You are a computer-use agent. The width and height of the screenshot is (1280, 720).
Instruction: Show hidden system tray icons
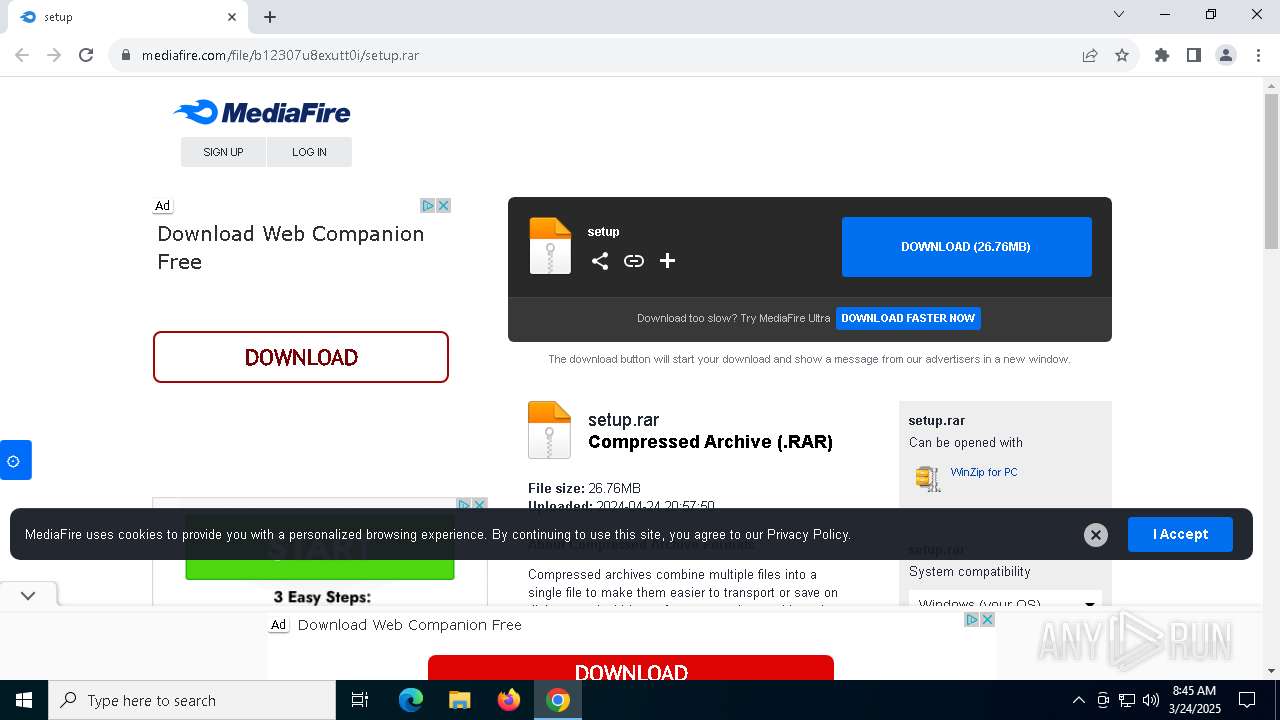(1078, 700)
